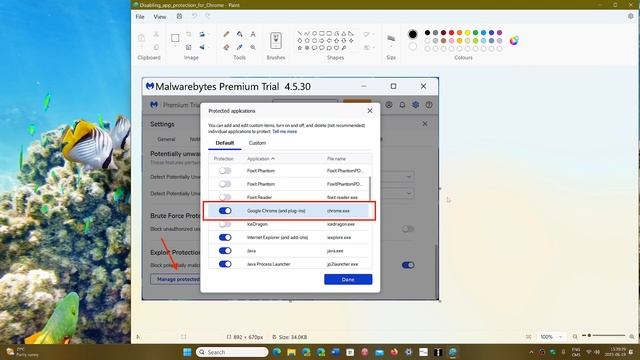640x360 pixels.
Task: Toggle the Brute Force Protection switch
Action: (408, 229)
